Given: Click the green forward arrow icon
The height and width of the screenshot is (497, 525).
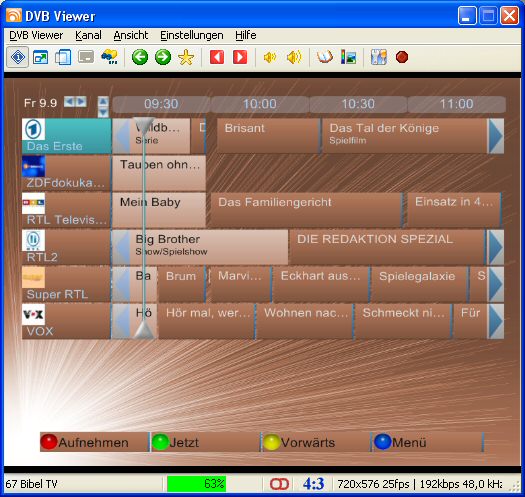Looking at the screenshot, I should tap(163, 57).
